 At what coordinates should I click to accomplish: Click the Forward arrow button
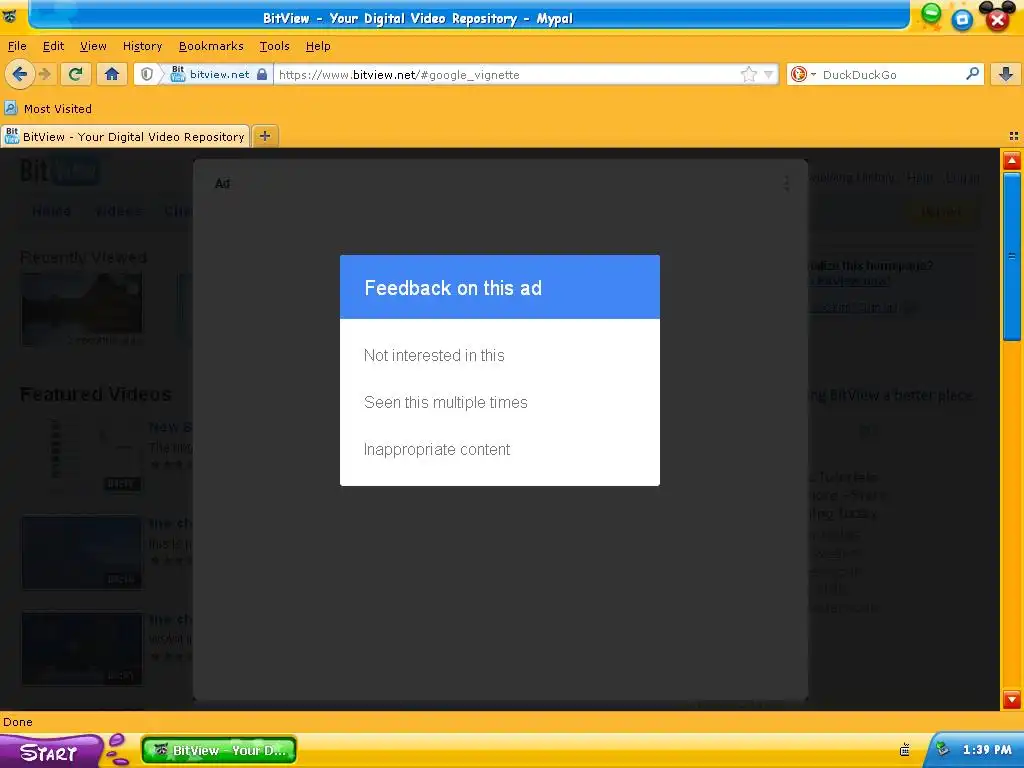45,74
